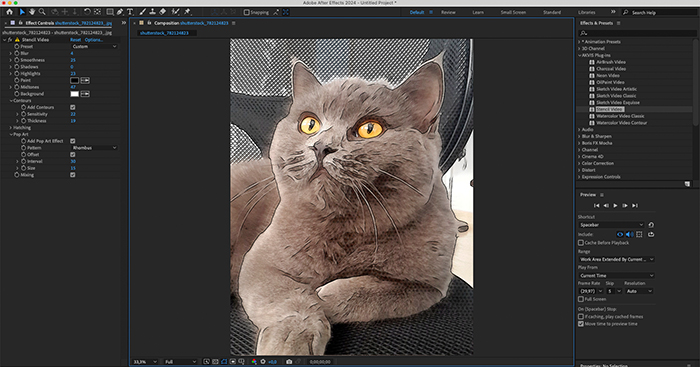Viewport: 700px width, 367px height.
Task: Go to the Home screen icon
Action: (9, 12)
